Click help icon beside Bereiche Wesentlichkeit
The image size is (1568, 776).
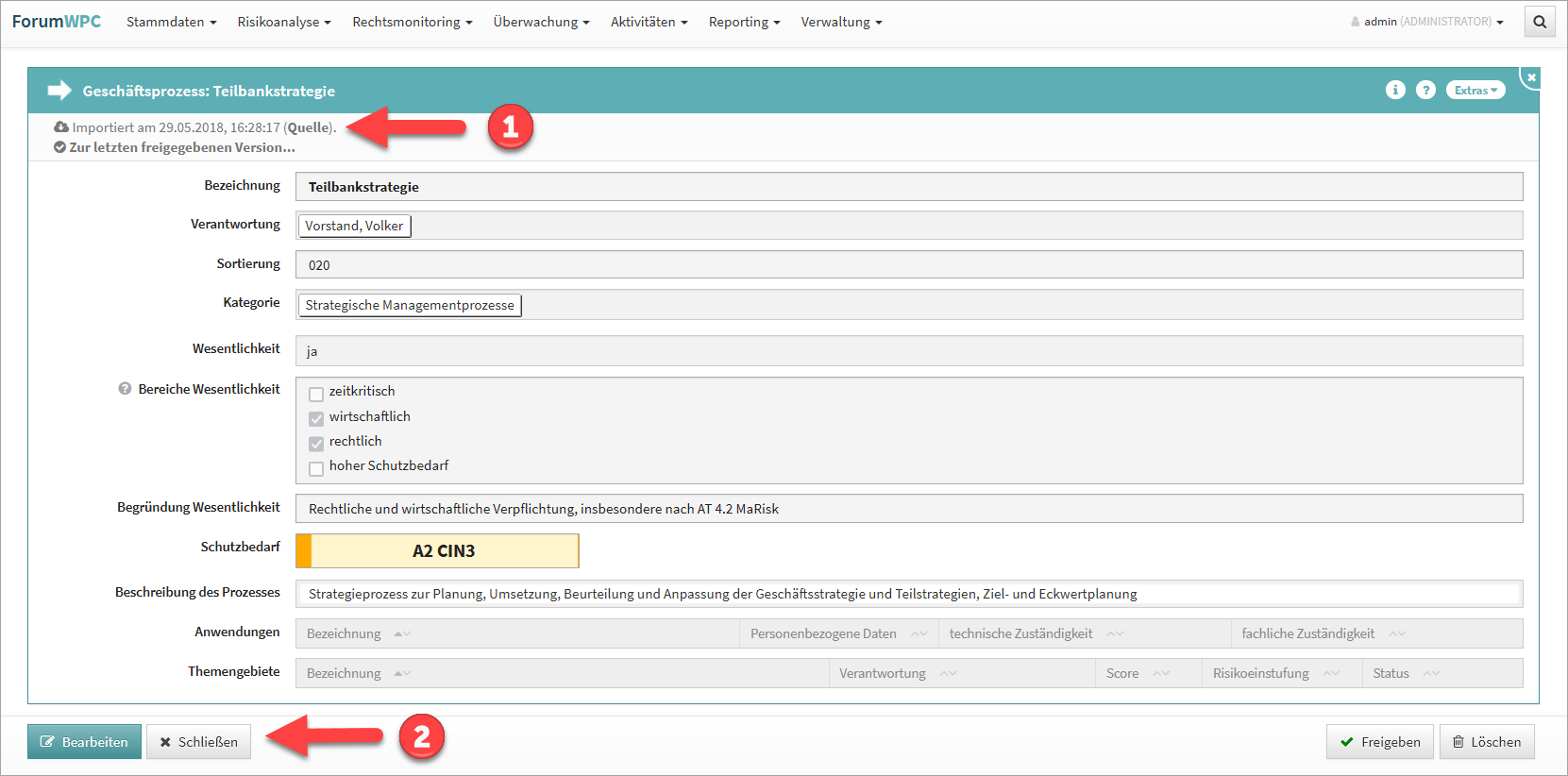click(x=125, y=389)
